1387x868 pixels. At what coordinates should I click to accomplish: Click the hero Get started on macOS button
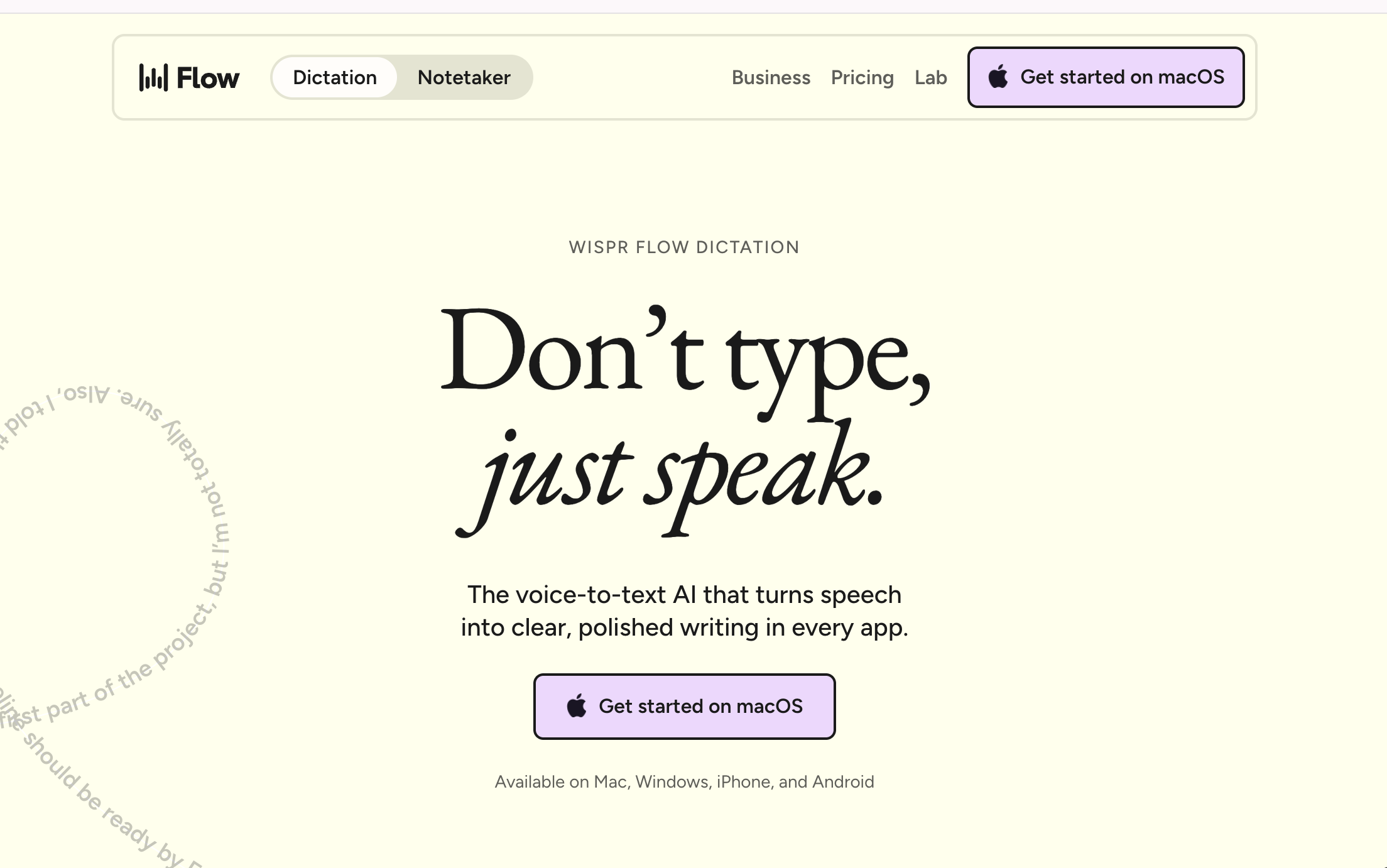point(684,707)
